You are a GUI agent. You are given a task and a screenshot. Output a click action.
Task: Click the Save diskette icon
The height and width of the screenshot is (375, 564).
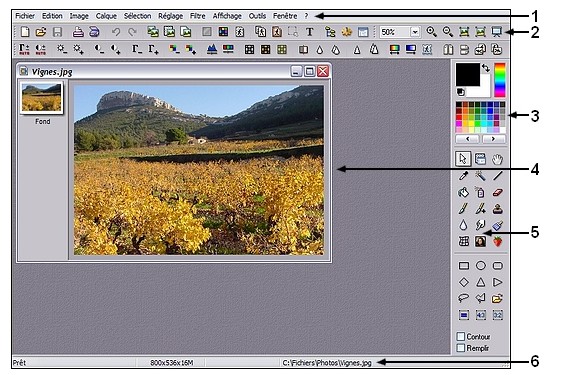[x=57, y=32]
